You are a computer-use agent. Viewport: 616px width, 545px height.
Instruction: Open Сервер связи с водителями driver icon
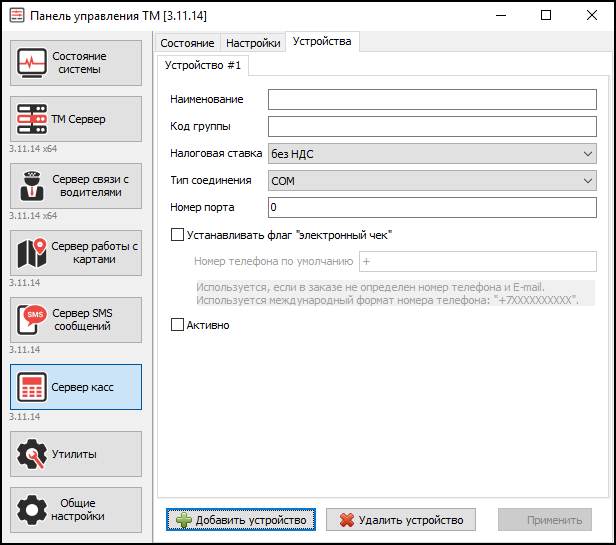pyautogui.click(x=34, y=186)
